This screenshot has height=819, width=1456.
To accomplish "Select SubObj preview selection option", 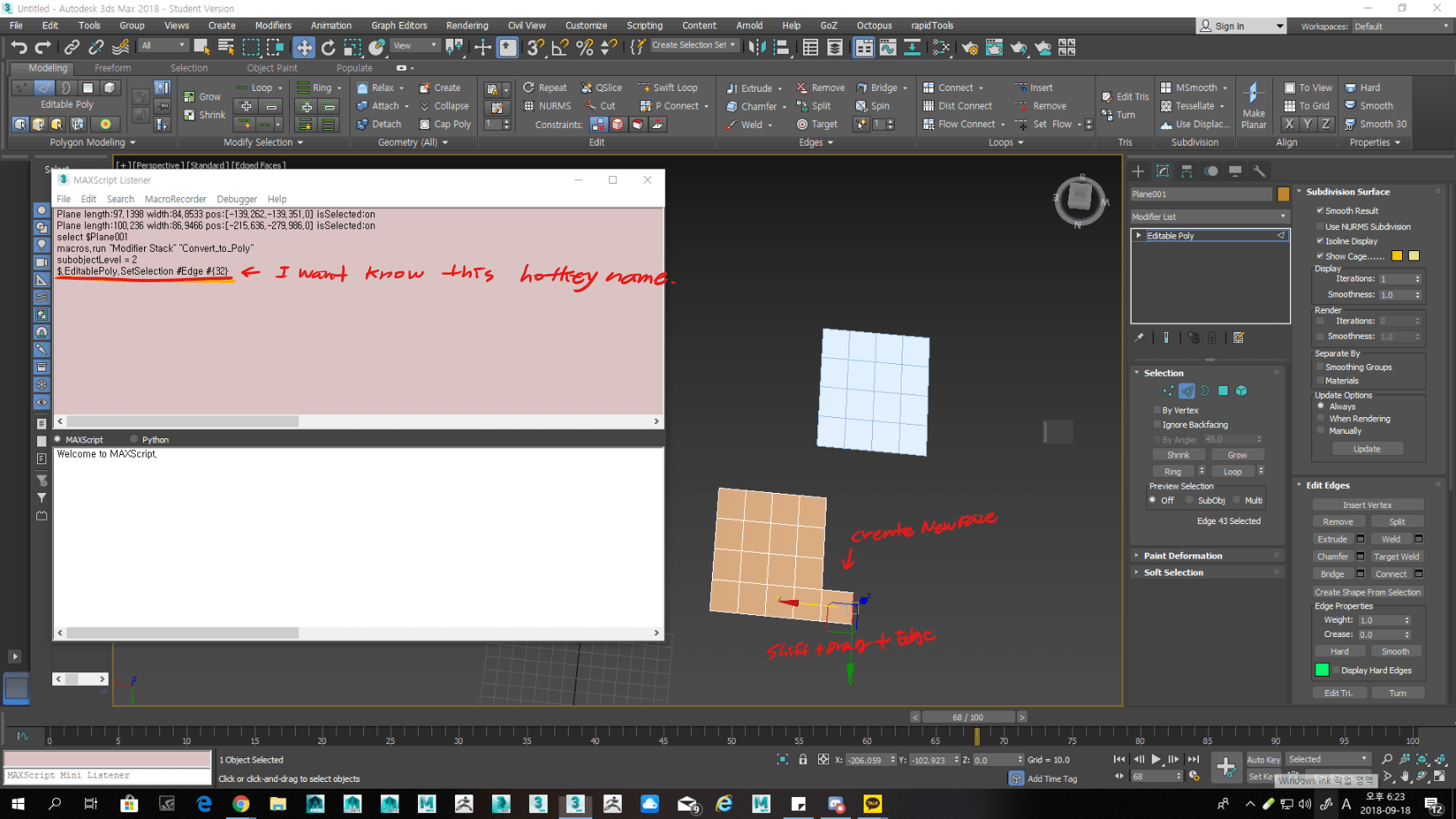I will pos(1190,500).
